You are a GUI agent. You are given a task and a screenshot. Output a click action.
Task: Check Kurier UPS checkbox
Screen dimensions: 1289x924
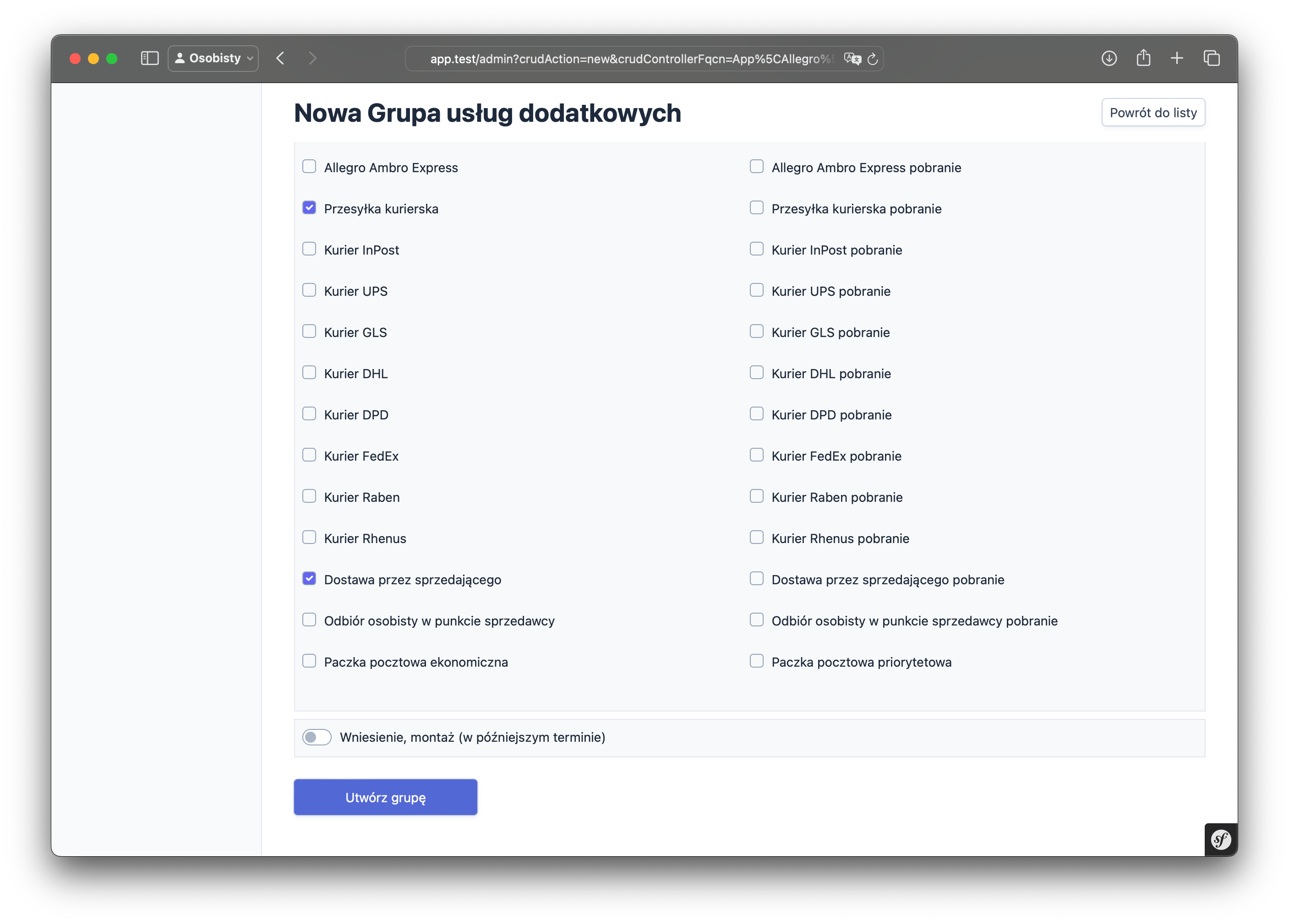[309, 290]
